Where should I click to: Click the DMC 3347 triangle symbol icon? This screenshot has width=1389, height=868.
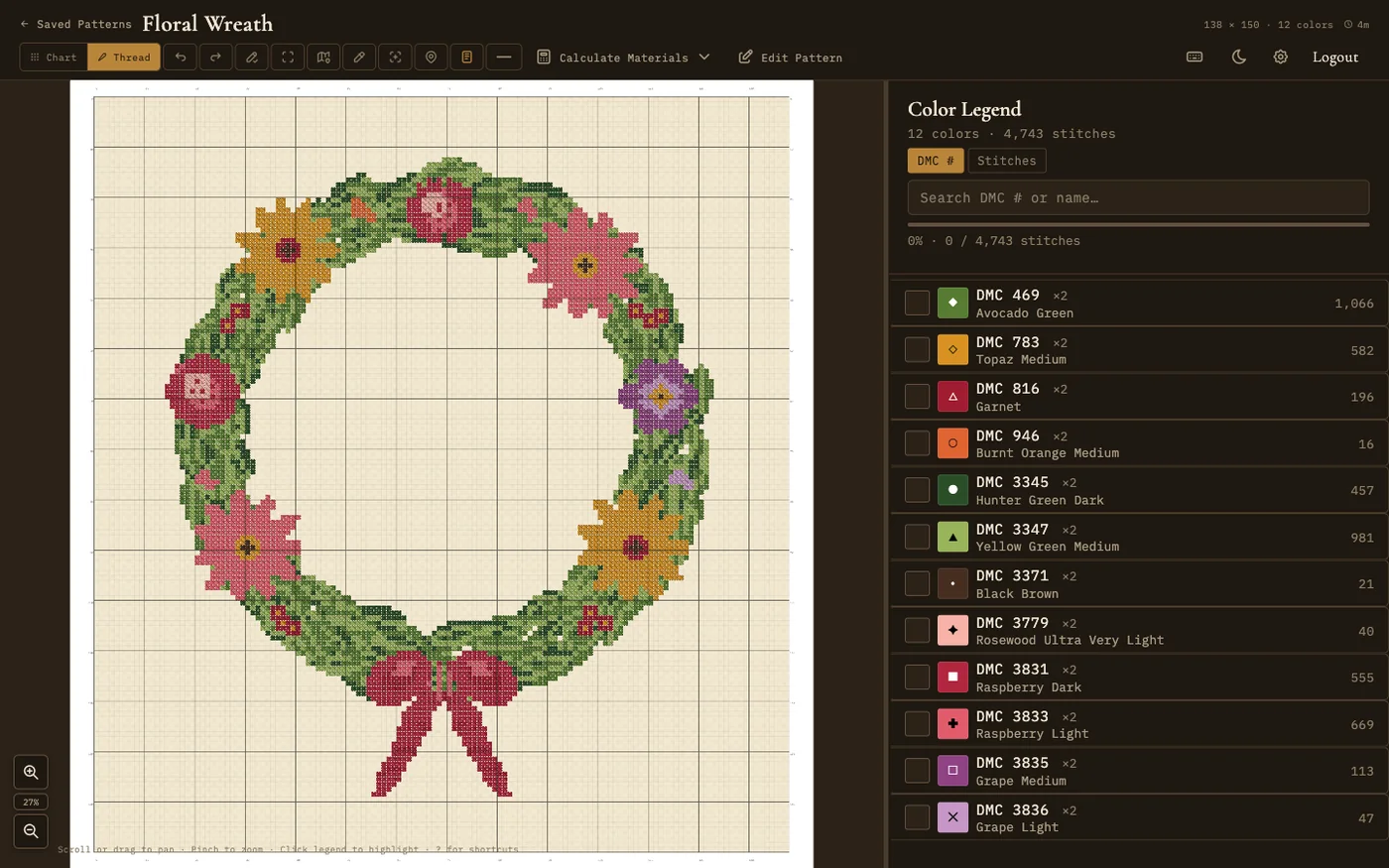pyautogui.click(x=952, y=537)
